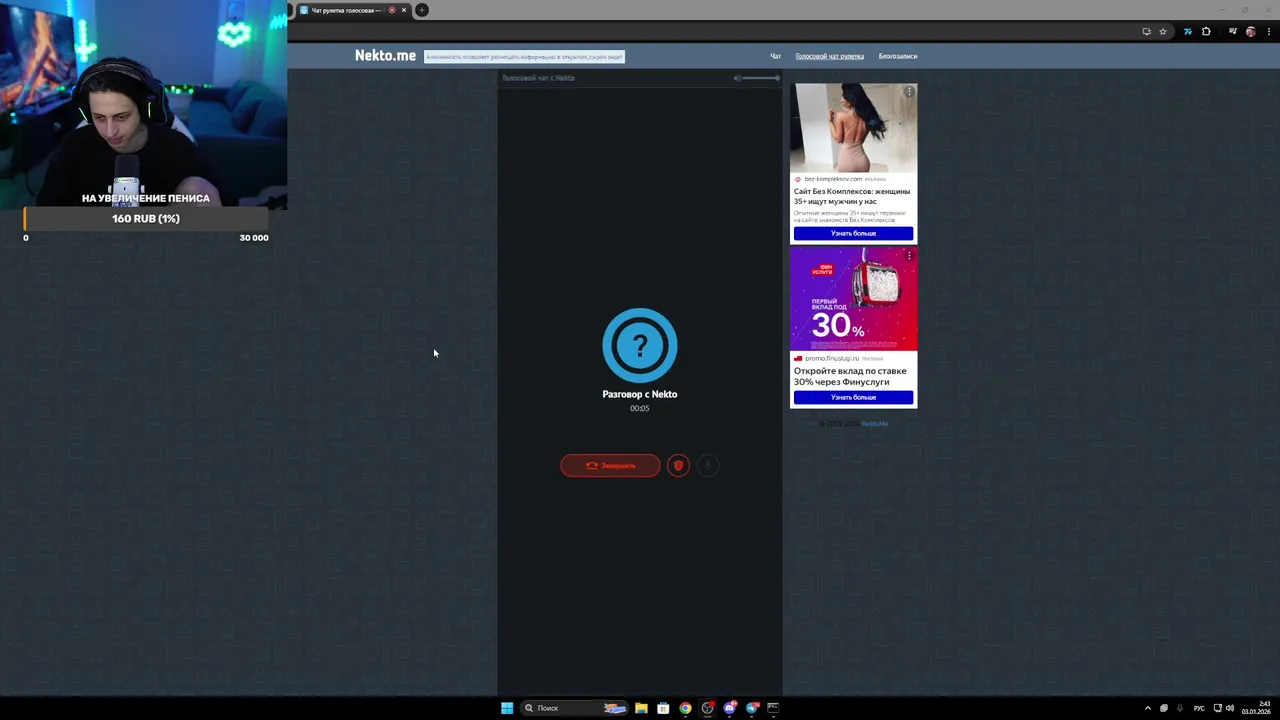Show hidden system tray icons
Viewport: 1280px width, 720px height.
click(1147, 708)
